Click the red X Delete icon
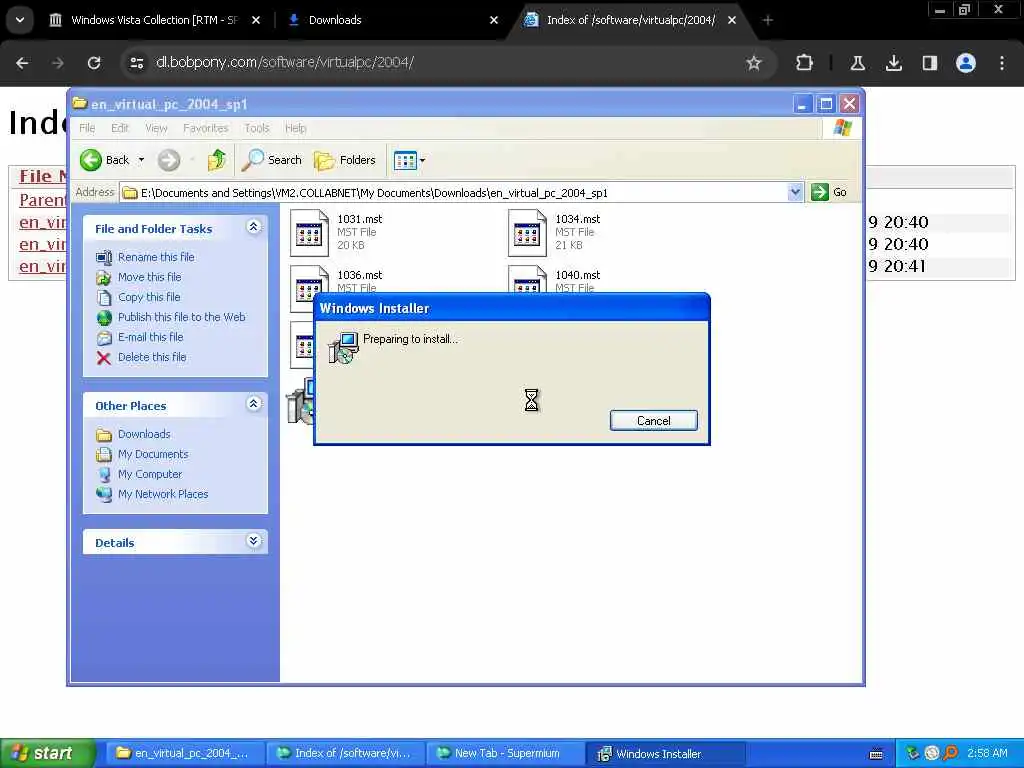The width and height of the screenshot is (1024, 768). click(103, 358)
